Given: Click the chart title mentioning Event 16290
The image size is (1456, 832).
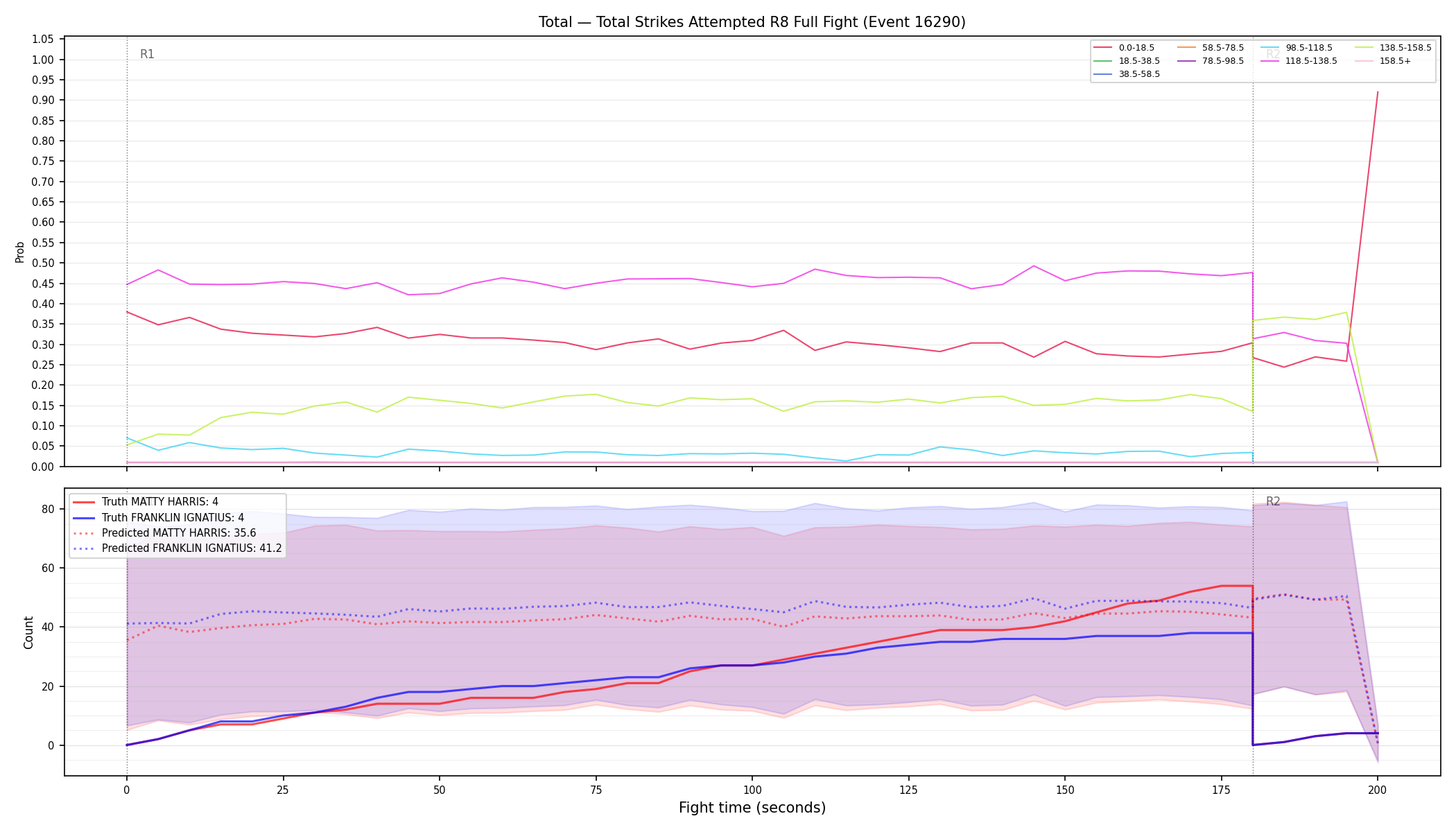Looking at the screenshot, I should pos(752,22).
